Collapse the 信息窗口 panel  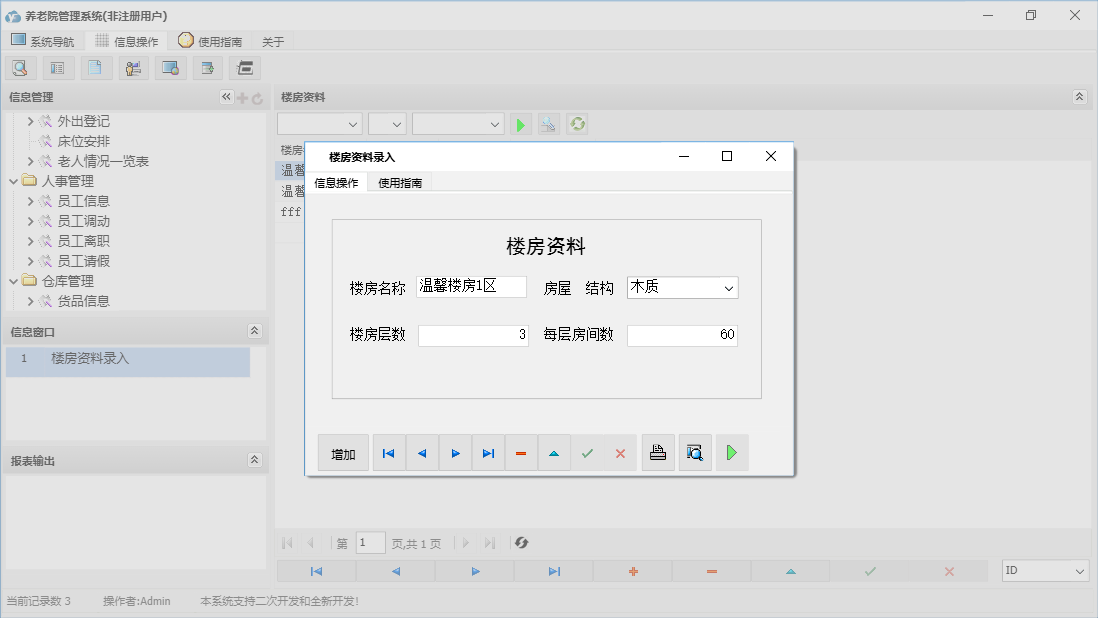pos(255,330)
